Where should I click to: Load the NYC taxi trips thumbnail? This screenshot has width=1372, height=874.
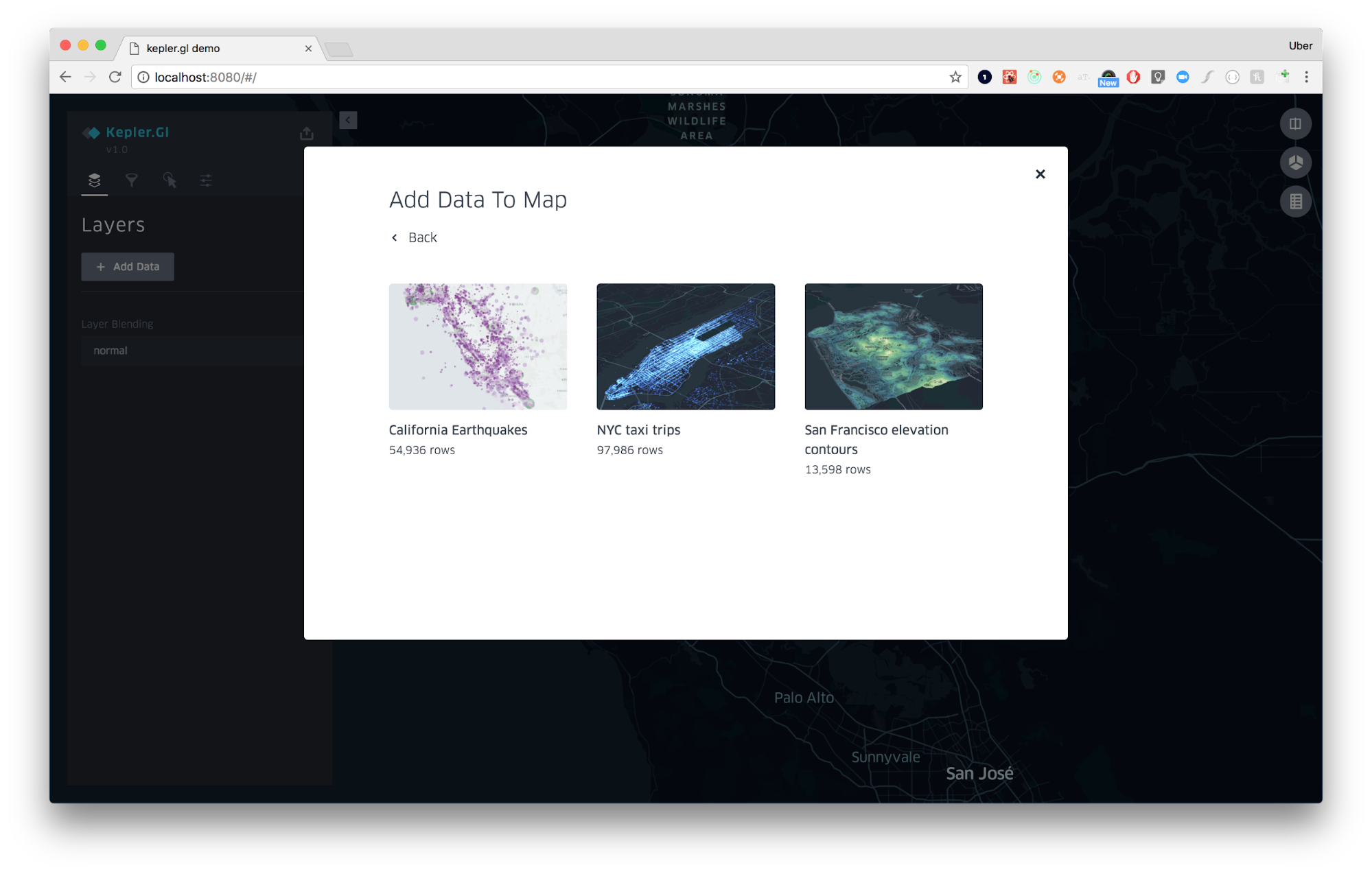[x=685, y=346]
